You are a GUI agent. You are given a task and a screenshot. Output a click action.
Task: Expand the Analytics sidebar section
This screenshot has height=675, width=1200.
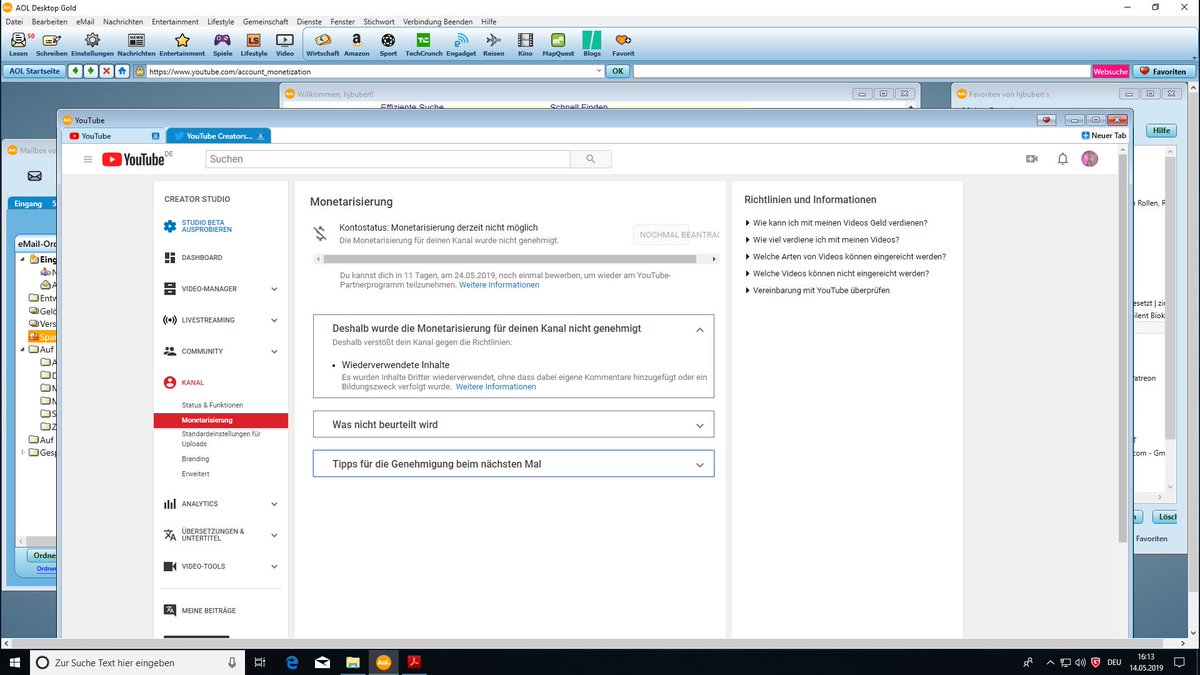[274, 504]
